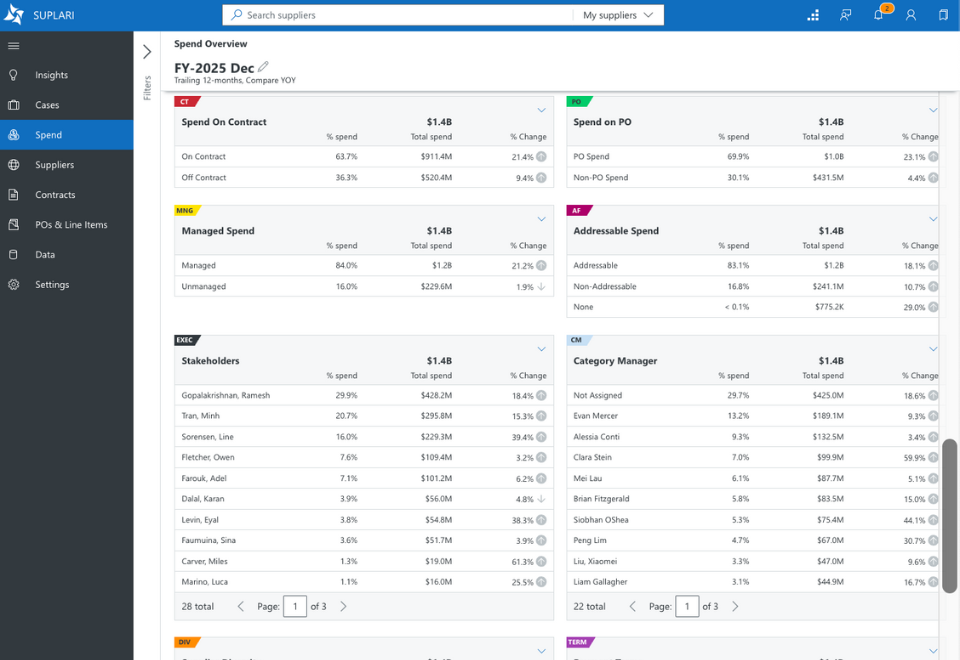Click the SUPLARI logo
This screenshot has width=960, height=660.
click(39, 15)
